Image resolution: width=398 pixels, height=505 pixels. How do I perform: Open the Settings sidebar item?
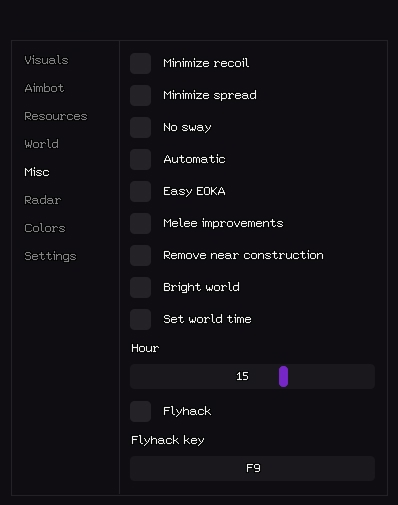(x=50, y=256)
